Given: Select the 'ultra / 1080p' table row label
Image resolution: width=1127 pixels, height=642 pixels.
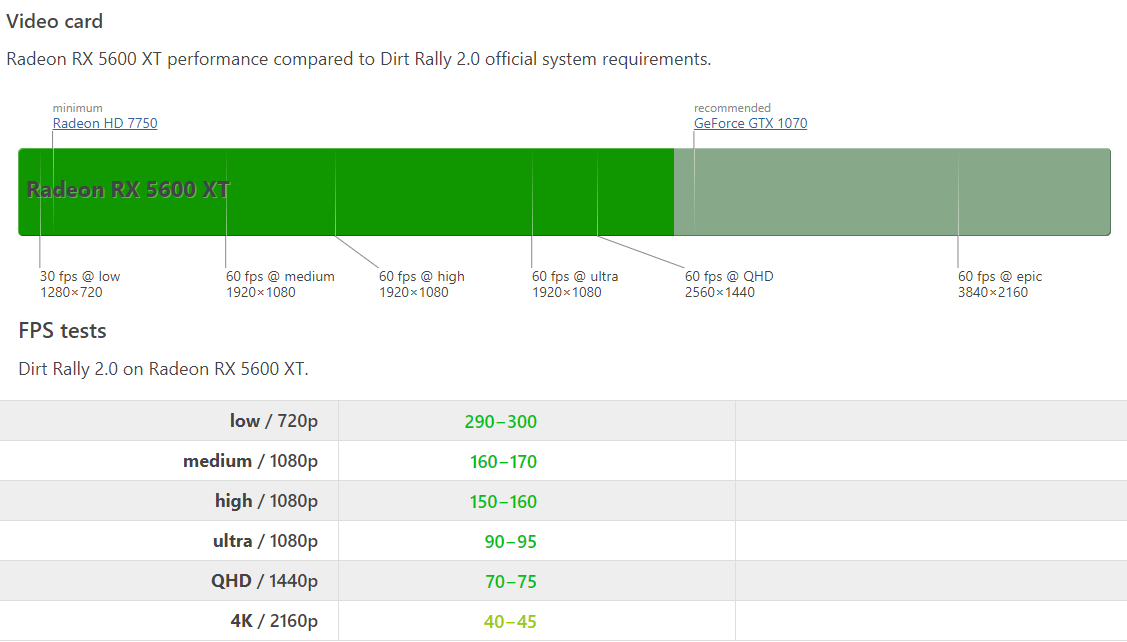Looking at the screenshot, I should (265, 541).
